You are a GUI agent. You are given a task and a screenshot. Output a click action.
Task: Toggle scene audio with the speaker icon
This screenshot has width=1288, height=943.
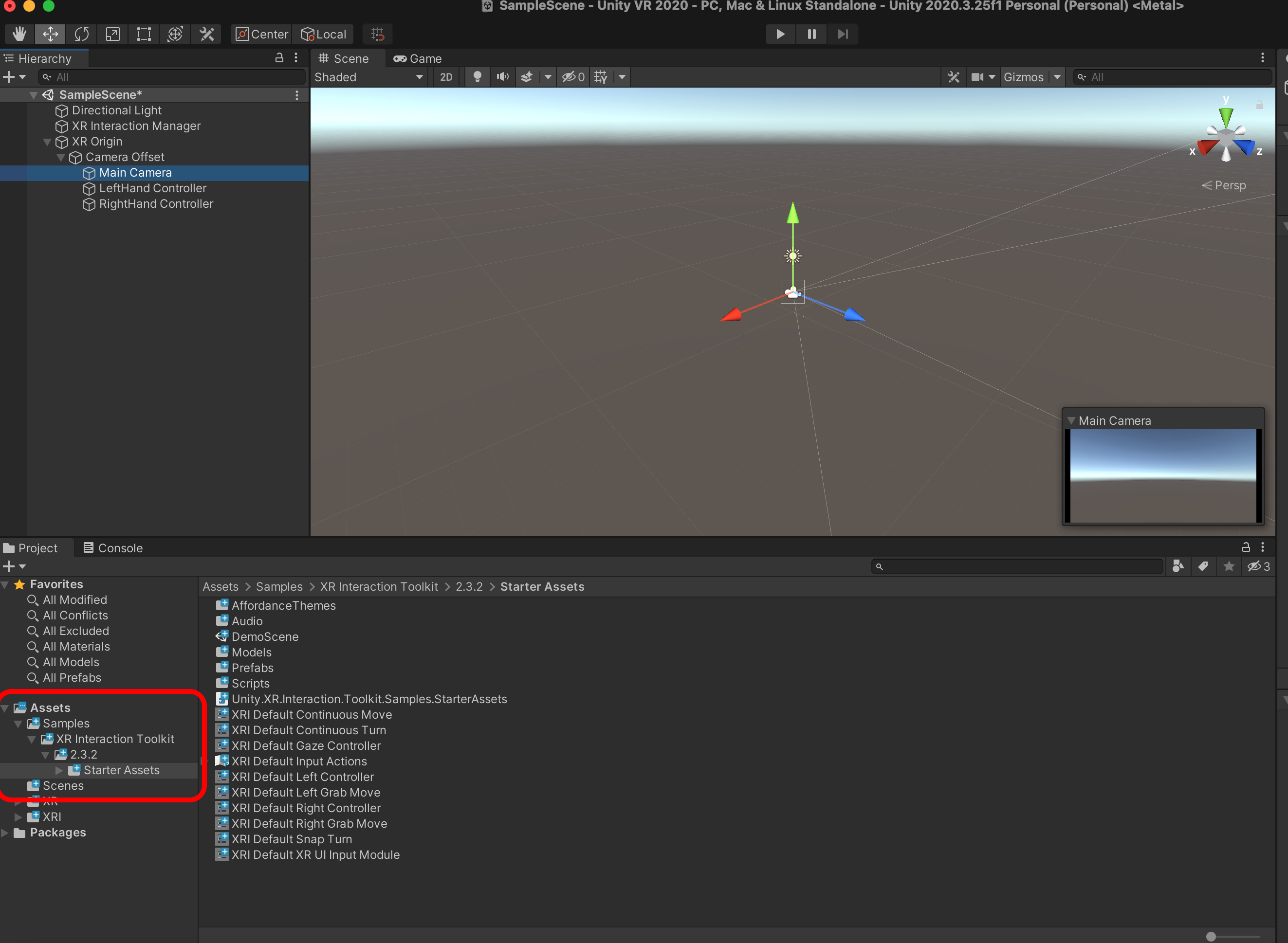(x=502, y=77)
